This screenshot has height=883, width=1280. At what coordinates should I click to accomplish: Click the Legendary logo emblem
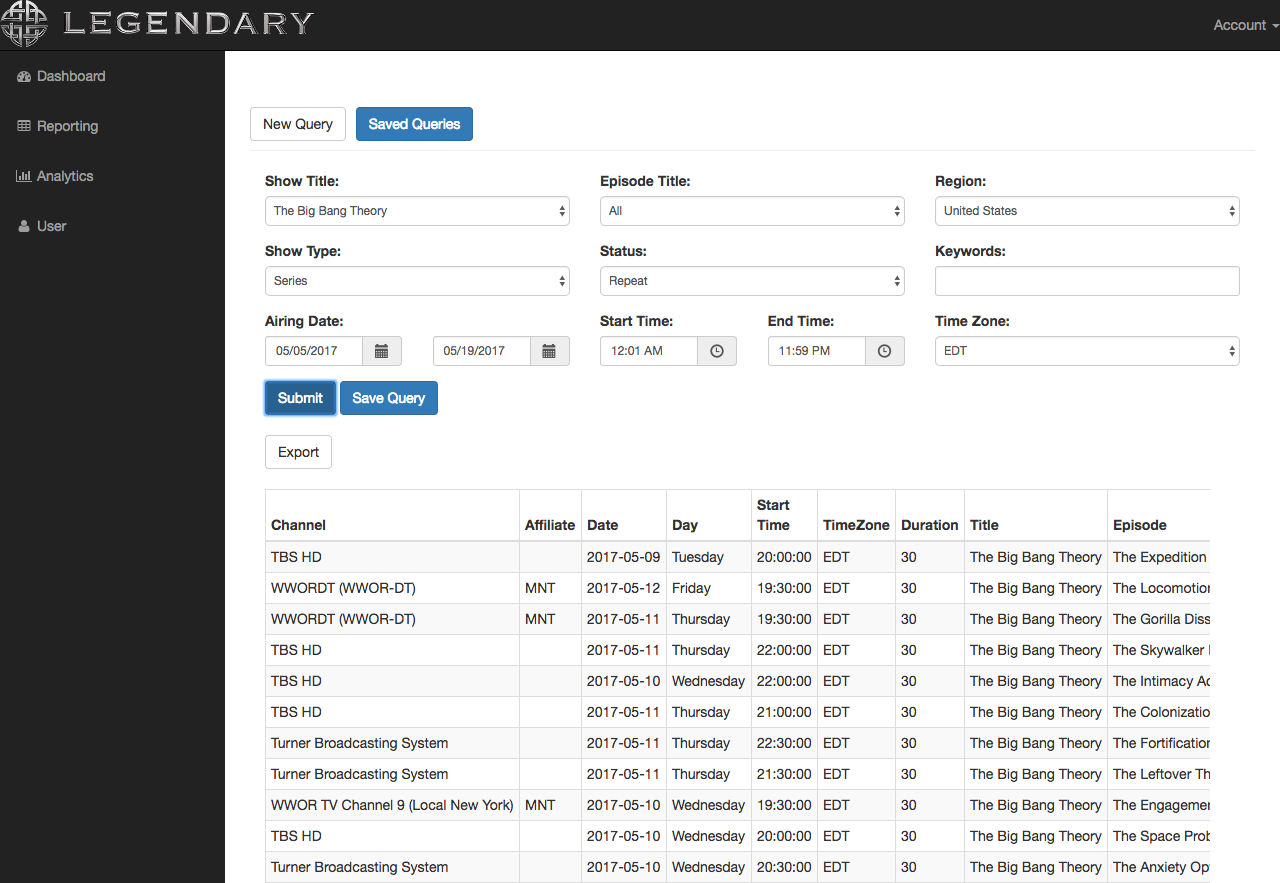click(24, 24)
